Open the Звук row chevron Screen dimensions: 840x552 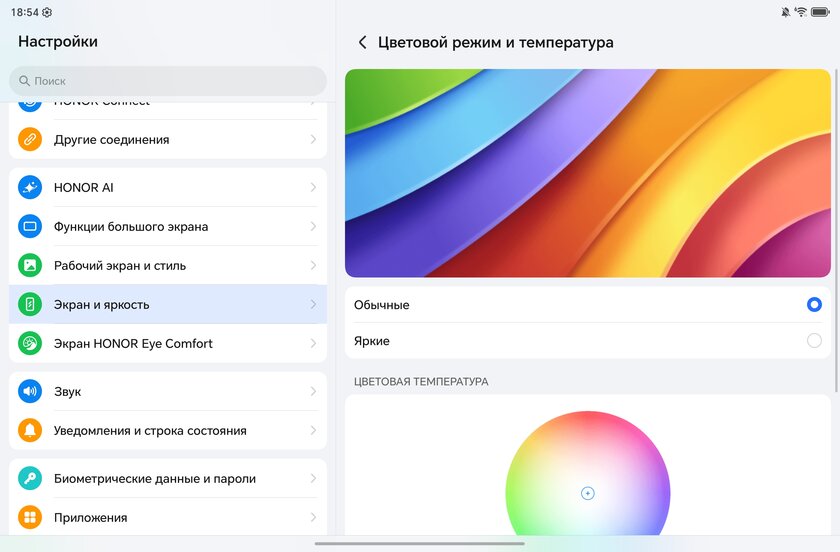click(x=313, y=391)
